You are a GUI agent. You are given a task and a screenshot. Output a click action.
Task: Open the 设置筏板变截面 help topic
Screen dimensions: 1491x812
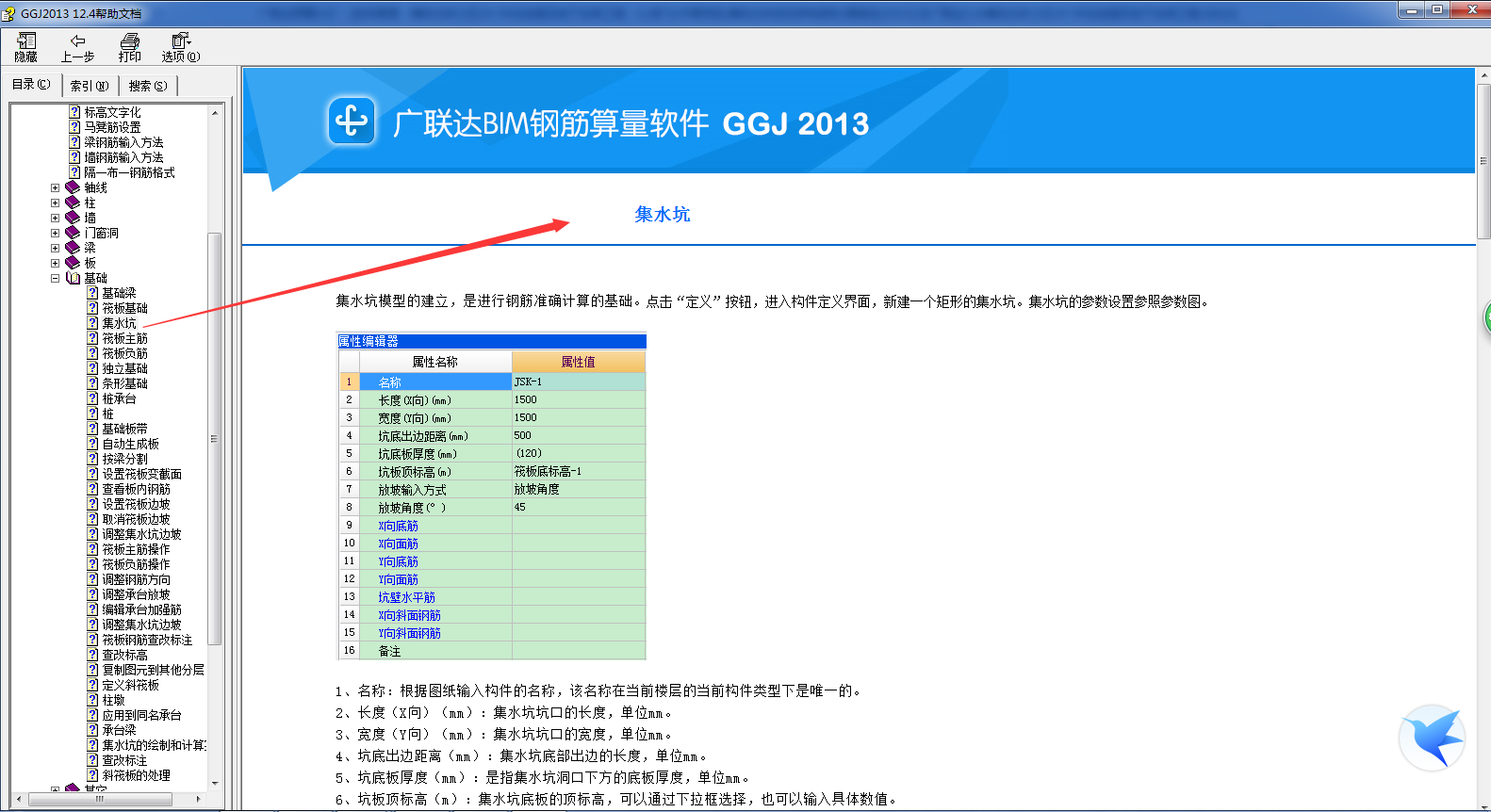coord(141,474)
